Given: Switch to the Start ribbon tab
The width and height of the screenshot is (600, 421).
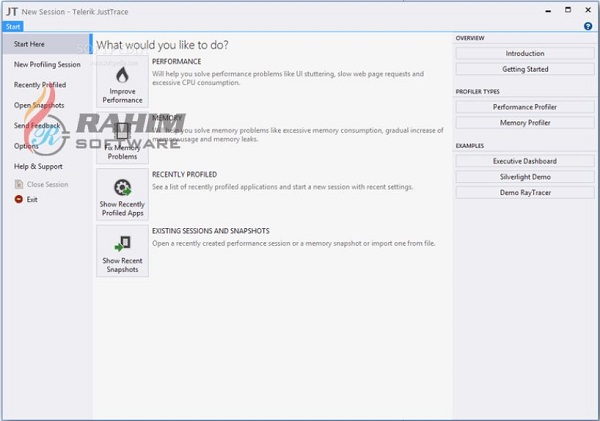Looking at the screenshot, I should (13, 27).
